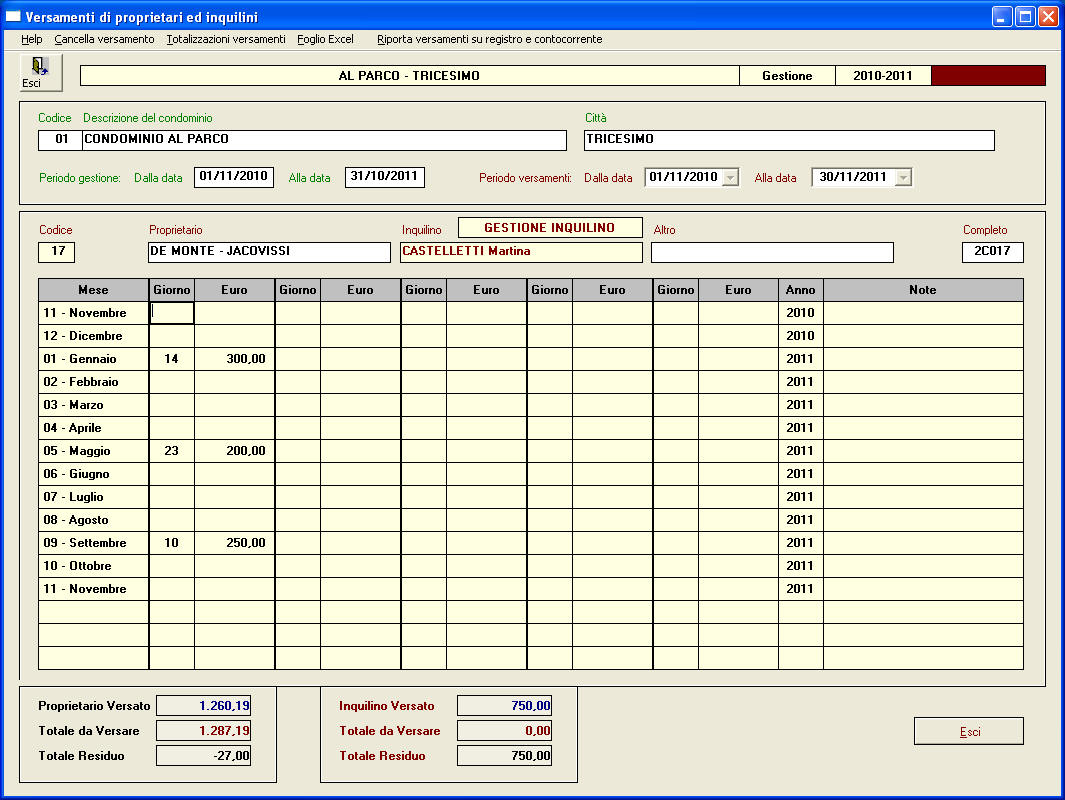The image size is (1065, 800).
Task: Click the empty Altro field
Action: tap(772, 252)
